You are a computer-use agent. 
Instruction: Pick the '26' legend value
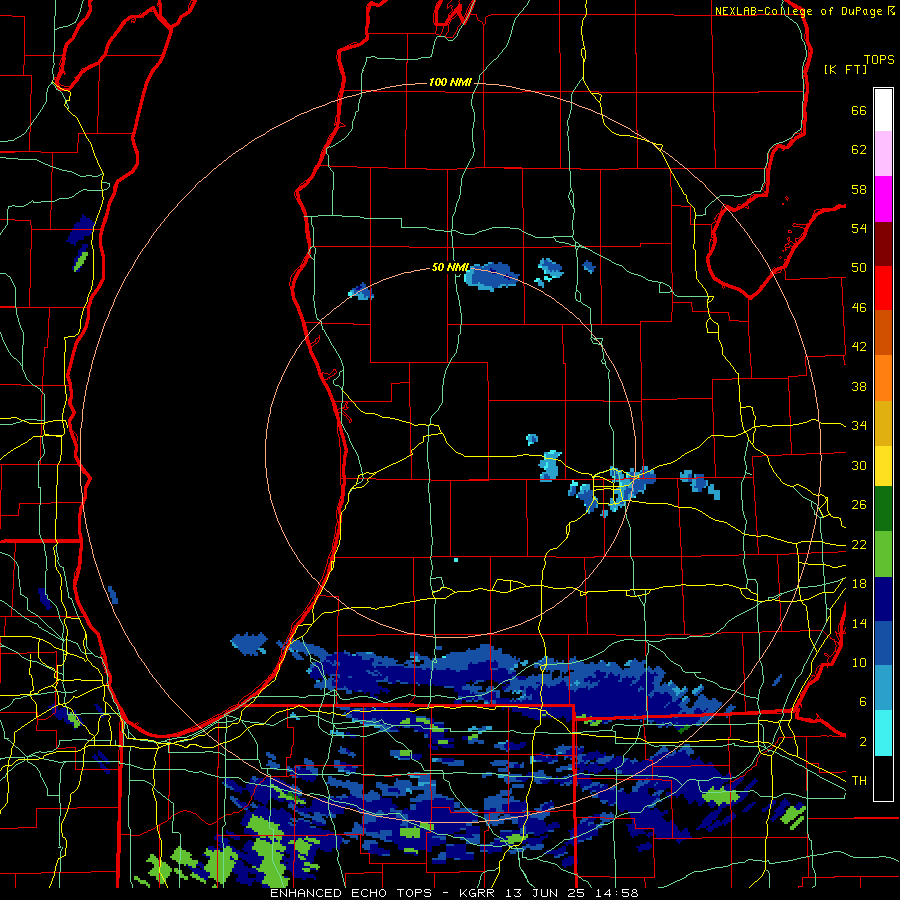859,505
